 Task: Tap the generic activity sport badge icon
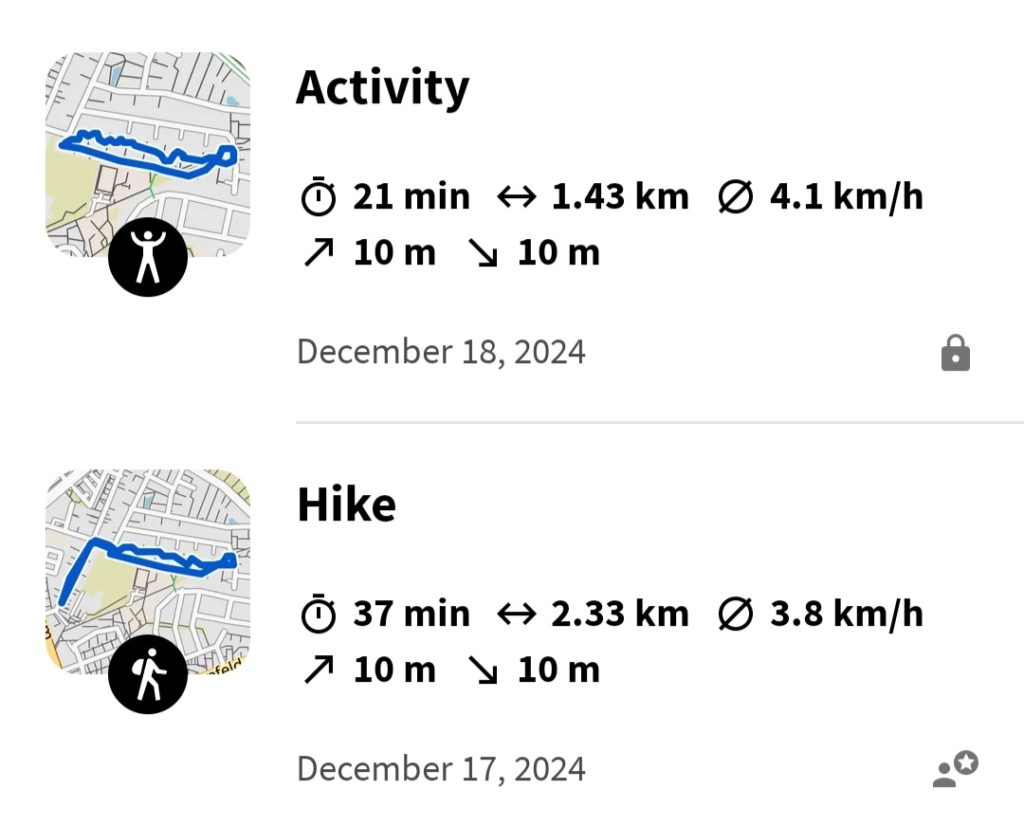click(x=148, y=257)
